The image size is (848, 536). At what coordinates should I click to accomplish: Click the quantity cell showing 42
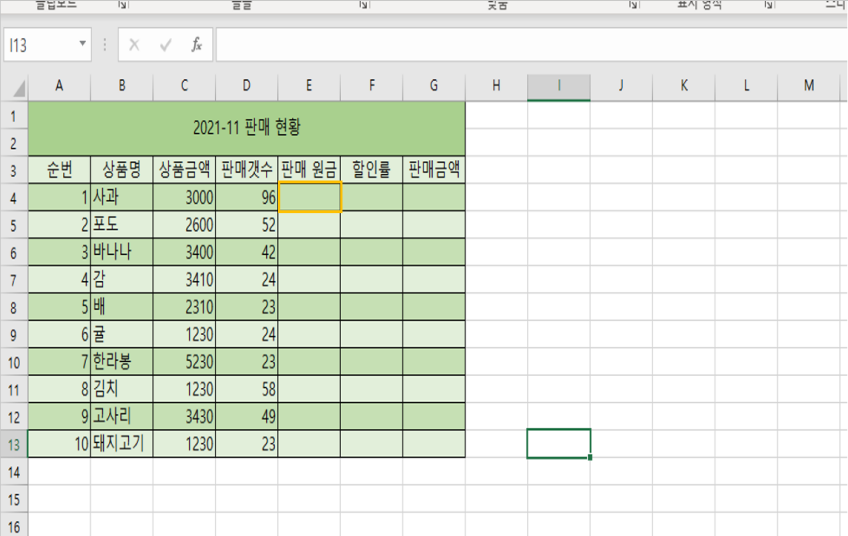click(x=247, y=252)
